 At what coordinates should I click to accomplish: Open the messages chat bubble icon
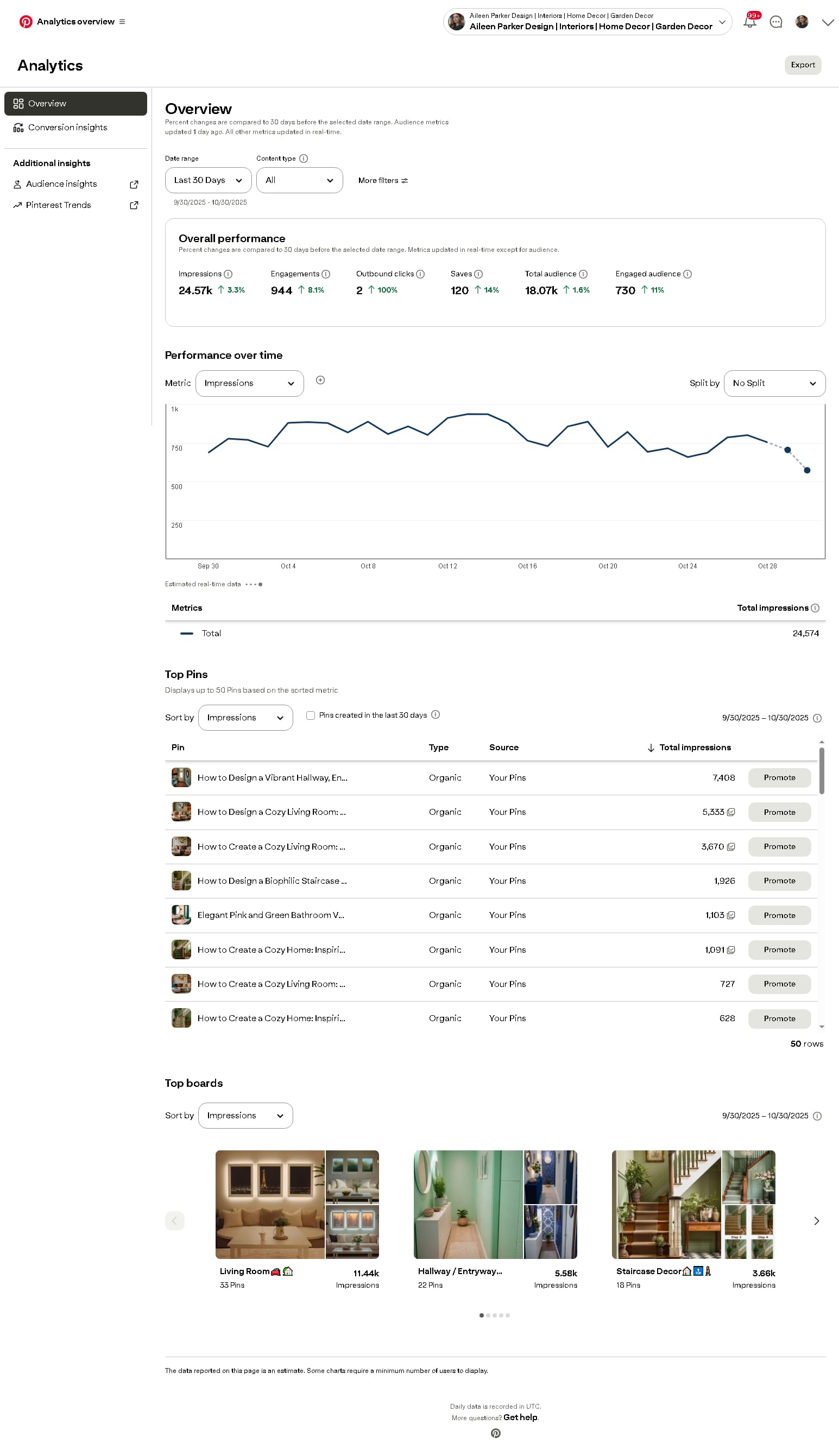[775, 22]
